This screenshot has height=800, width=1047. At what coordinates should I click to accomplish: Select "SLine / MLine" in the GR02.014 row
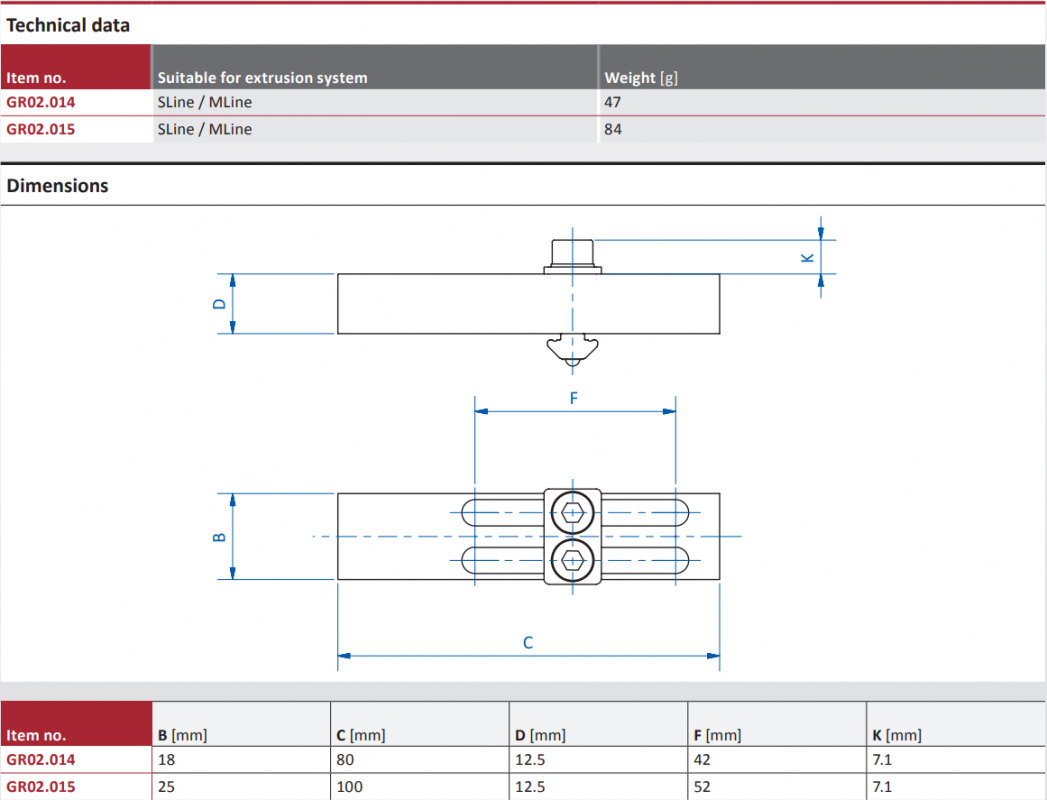(205, 102)
